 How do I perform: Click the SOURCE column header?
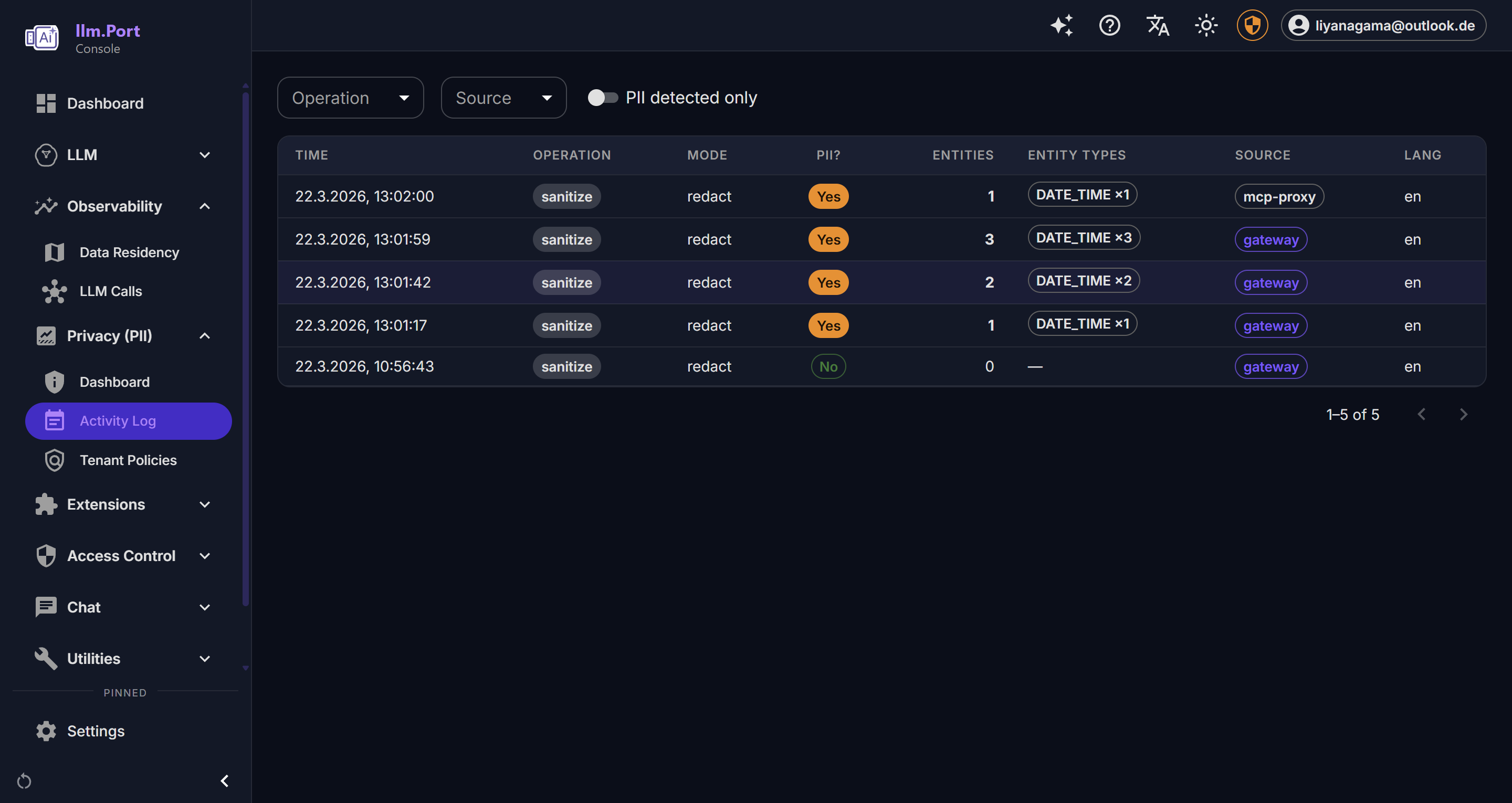(1263, 155)
